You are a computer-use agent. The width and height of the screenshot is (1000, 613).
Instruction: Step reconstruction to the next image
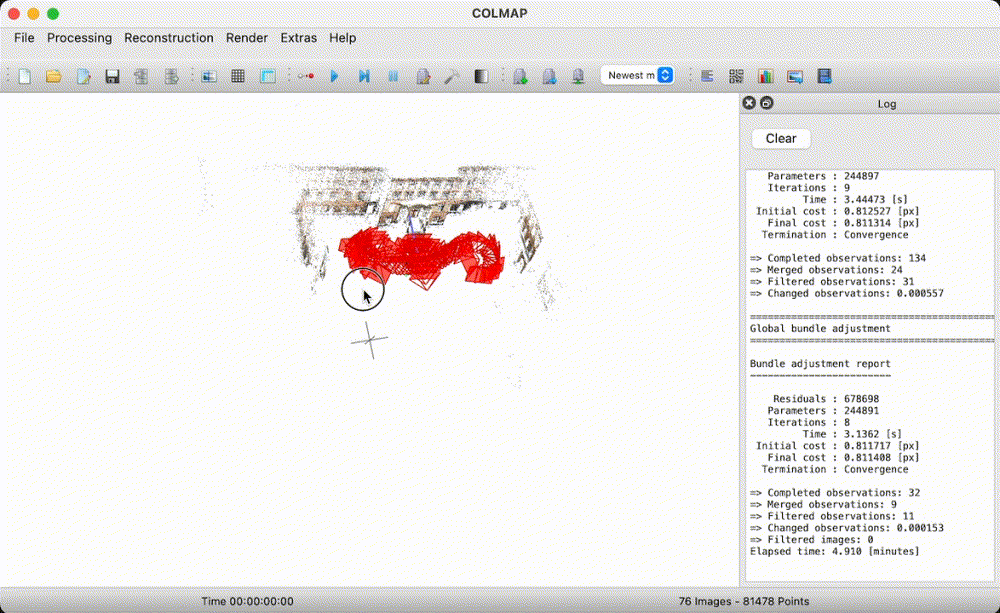point(364,77)
